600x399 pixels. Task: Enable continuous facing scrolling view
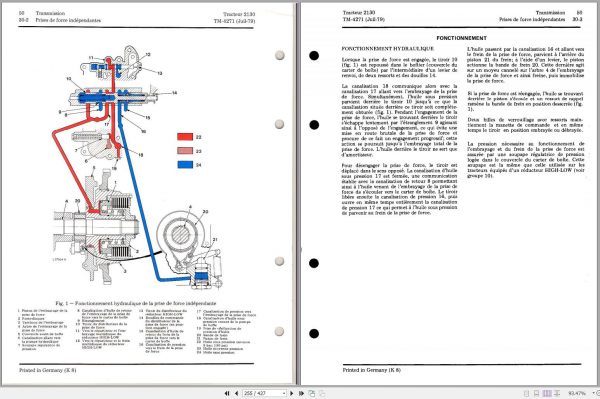tap(557, 394)
